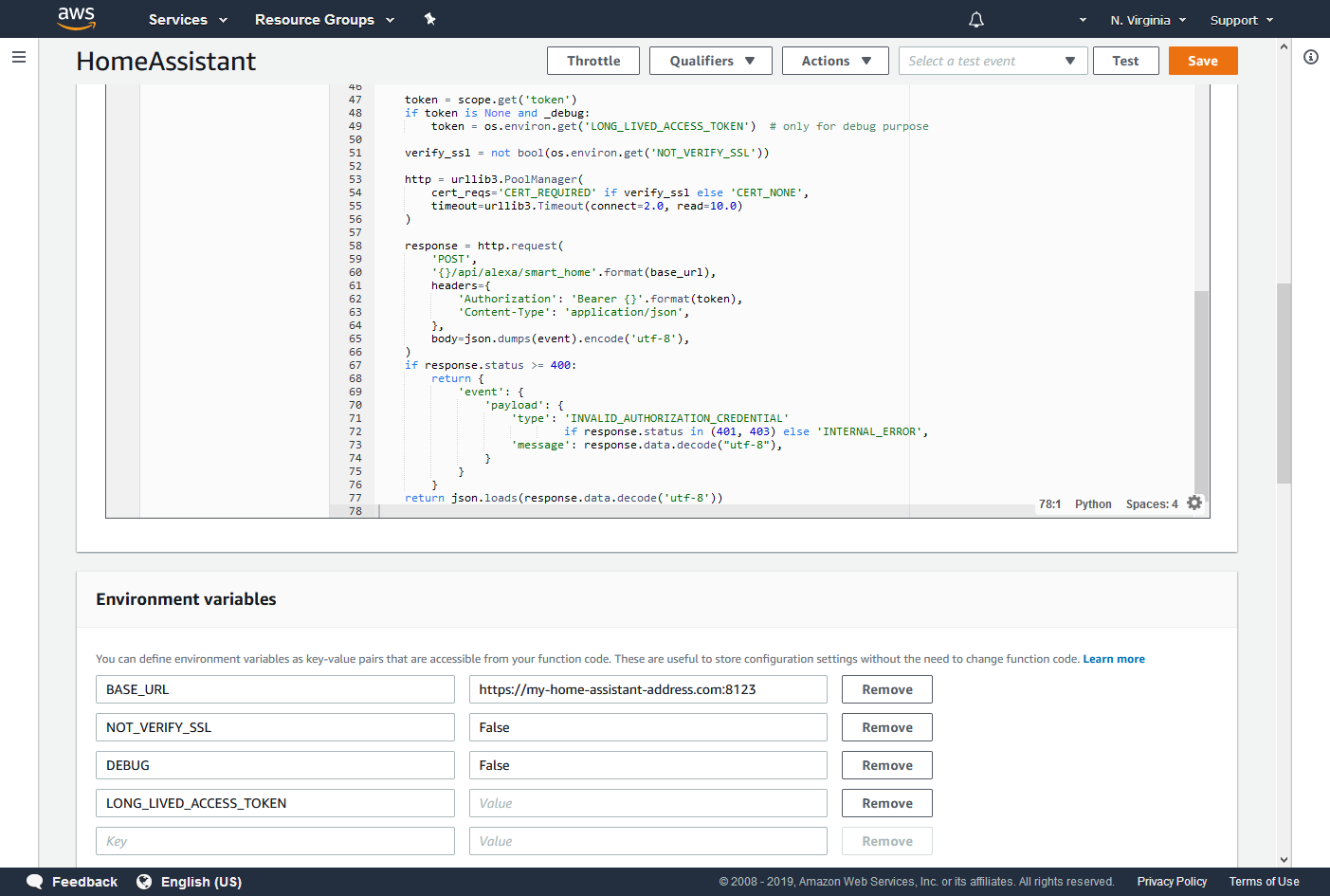Open the account dropdown arrow
Viewport: 1330px width, 896px height.
pyautogui.click(x=1083, y=20)
